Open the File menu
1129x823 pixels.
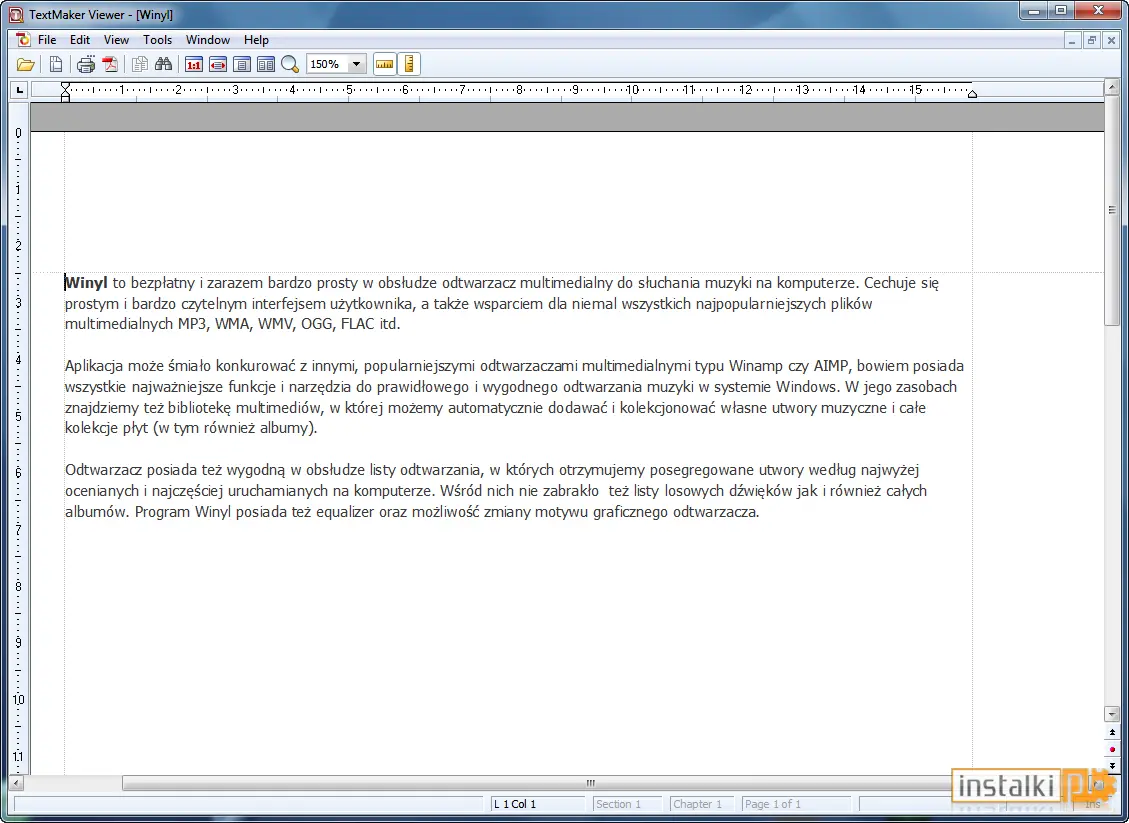(47, 40)
